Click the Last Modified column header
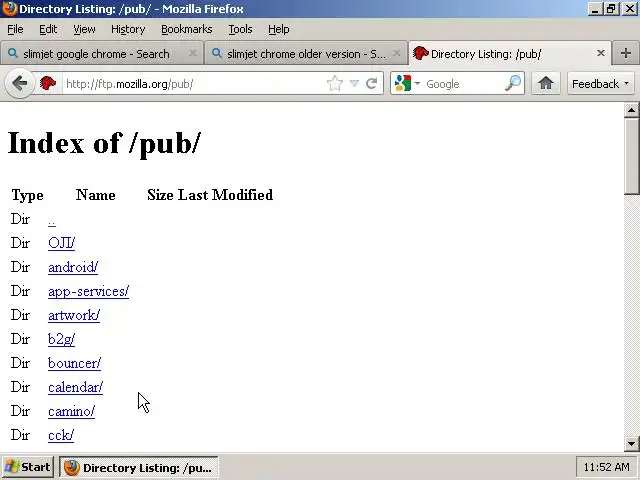 coord(225,195)
